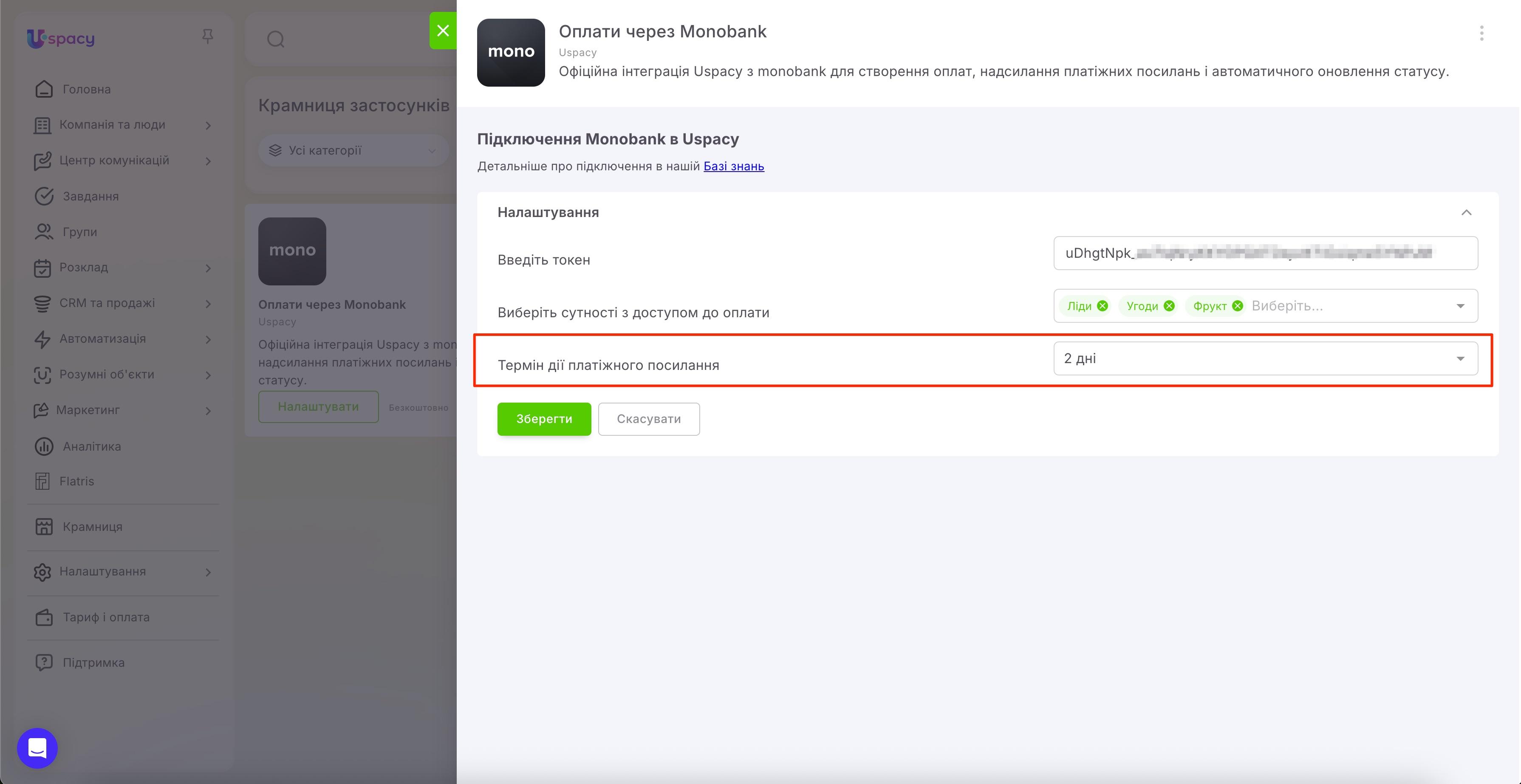This screenshot has width=1521, height=784.
Task: Open the search magnifier icon
Action: tap(276, 39)
